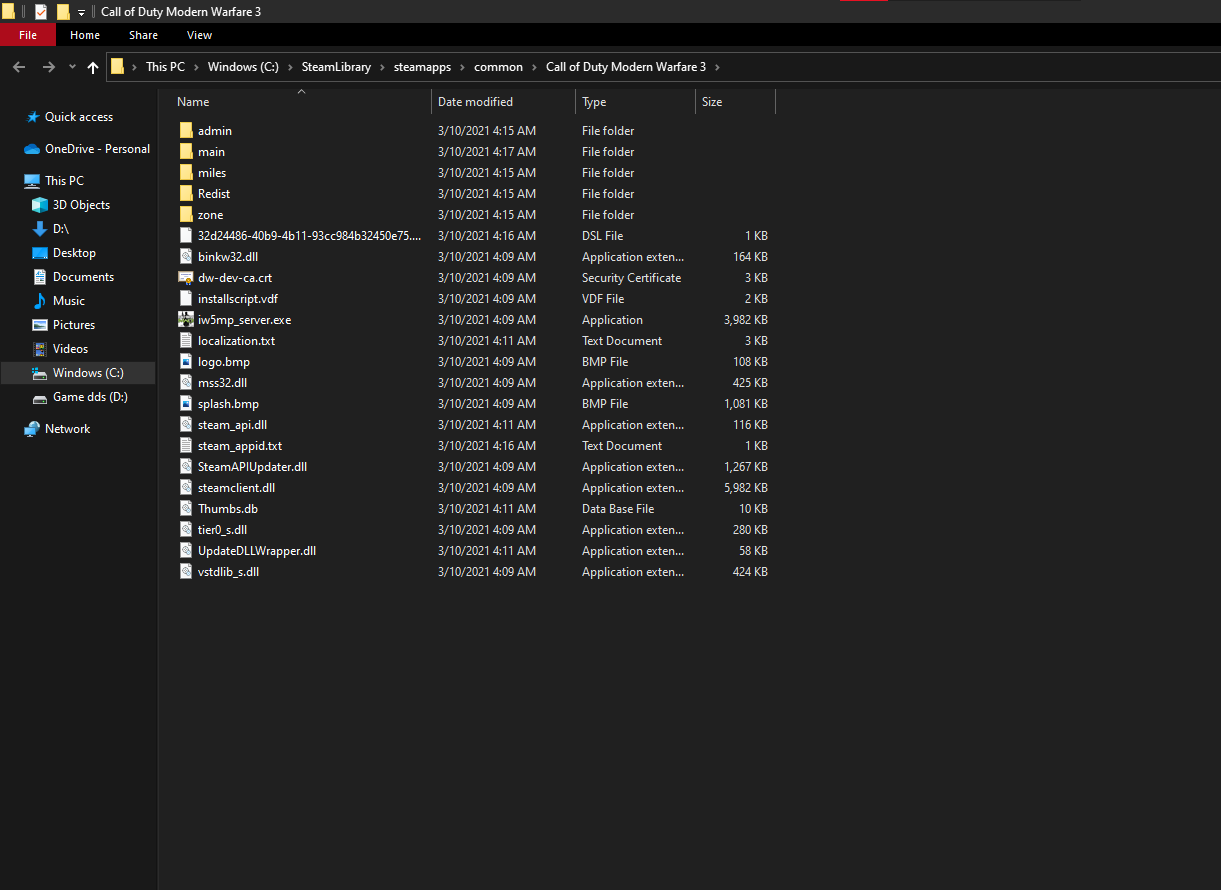Sort by the Type column header
This screenshot has height=890, width=1221.
point(636,102)
